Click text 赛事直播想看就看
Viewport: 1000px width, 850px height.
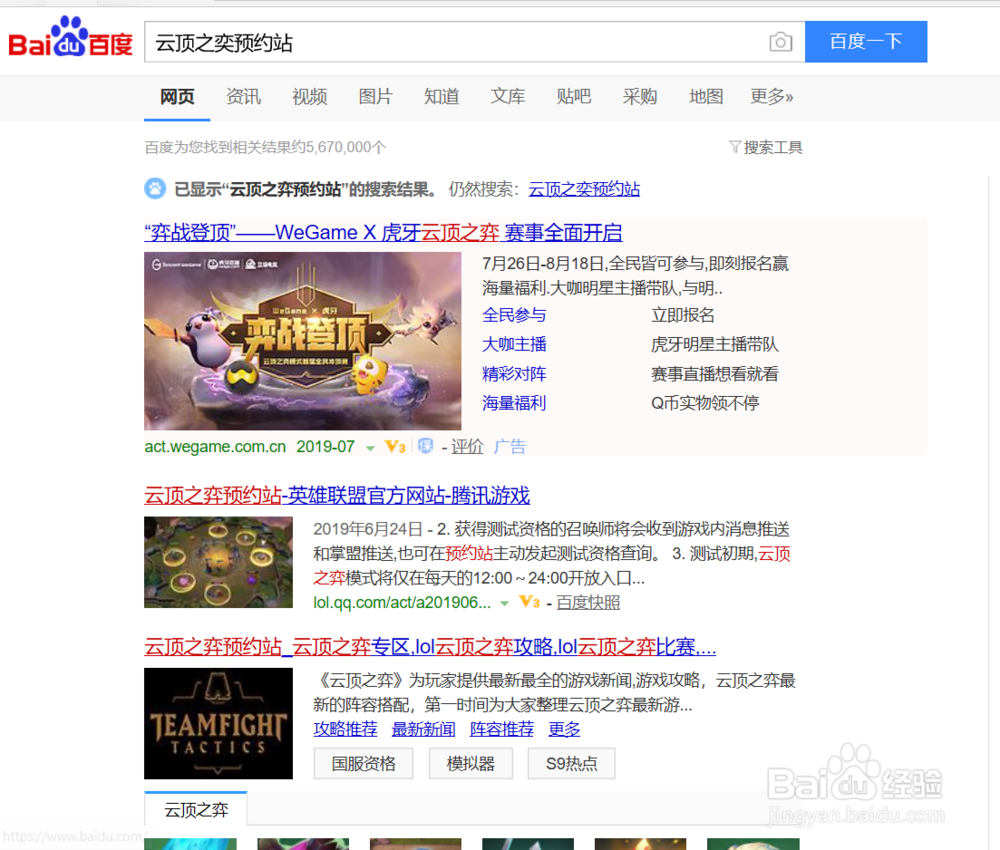click(x=714, y=374)
